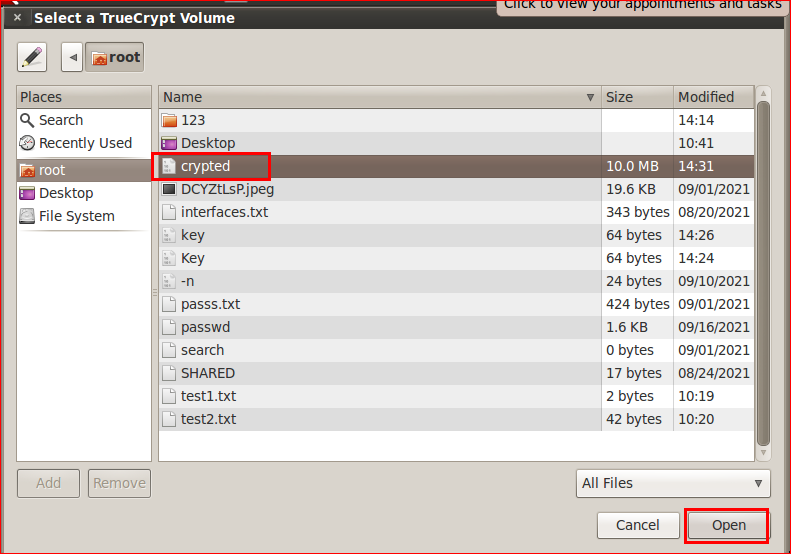Click the 09/10/2021 modified date cell
The height and width of the screenshot is (554, 791).
(x=714, y=281)
